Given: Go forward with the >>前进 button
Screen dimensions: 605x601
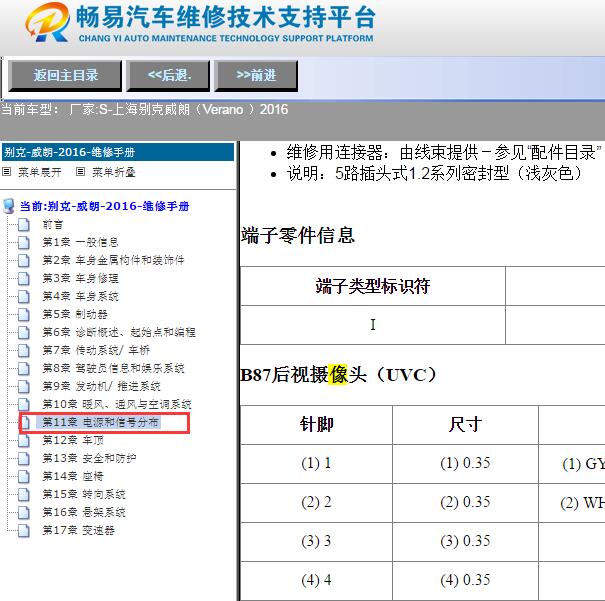Looking at the screenshot, I should click(x=256, y=76).
